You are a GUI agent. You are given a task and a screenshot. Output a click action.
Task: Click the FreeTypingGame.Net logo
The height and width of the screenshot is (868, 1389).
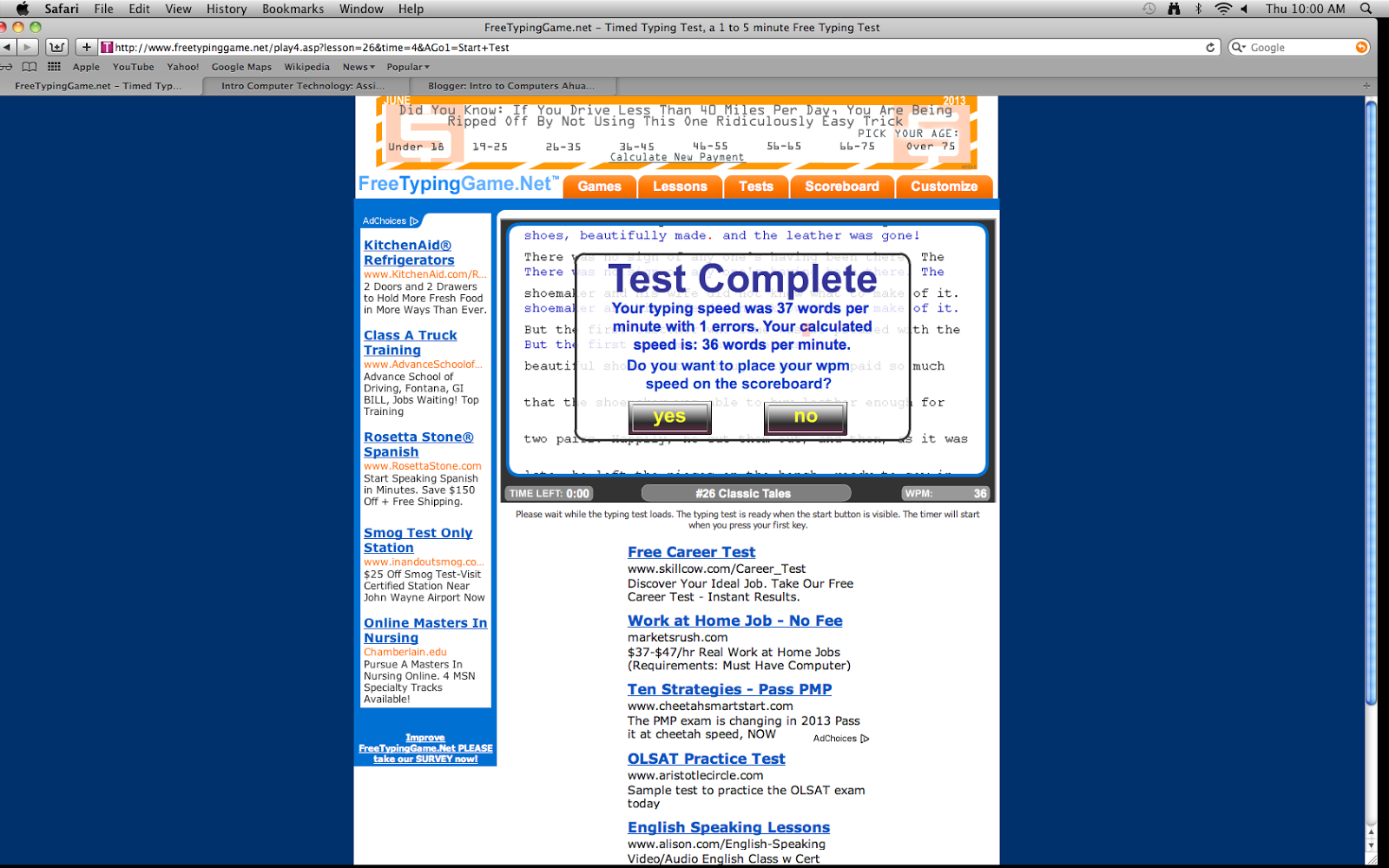(x=458, y=184)
